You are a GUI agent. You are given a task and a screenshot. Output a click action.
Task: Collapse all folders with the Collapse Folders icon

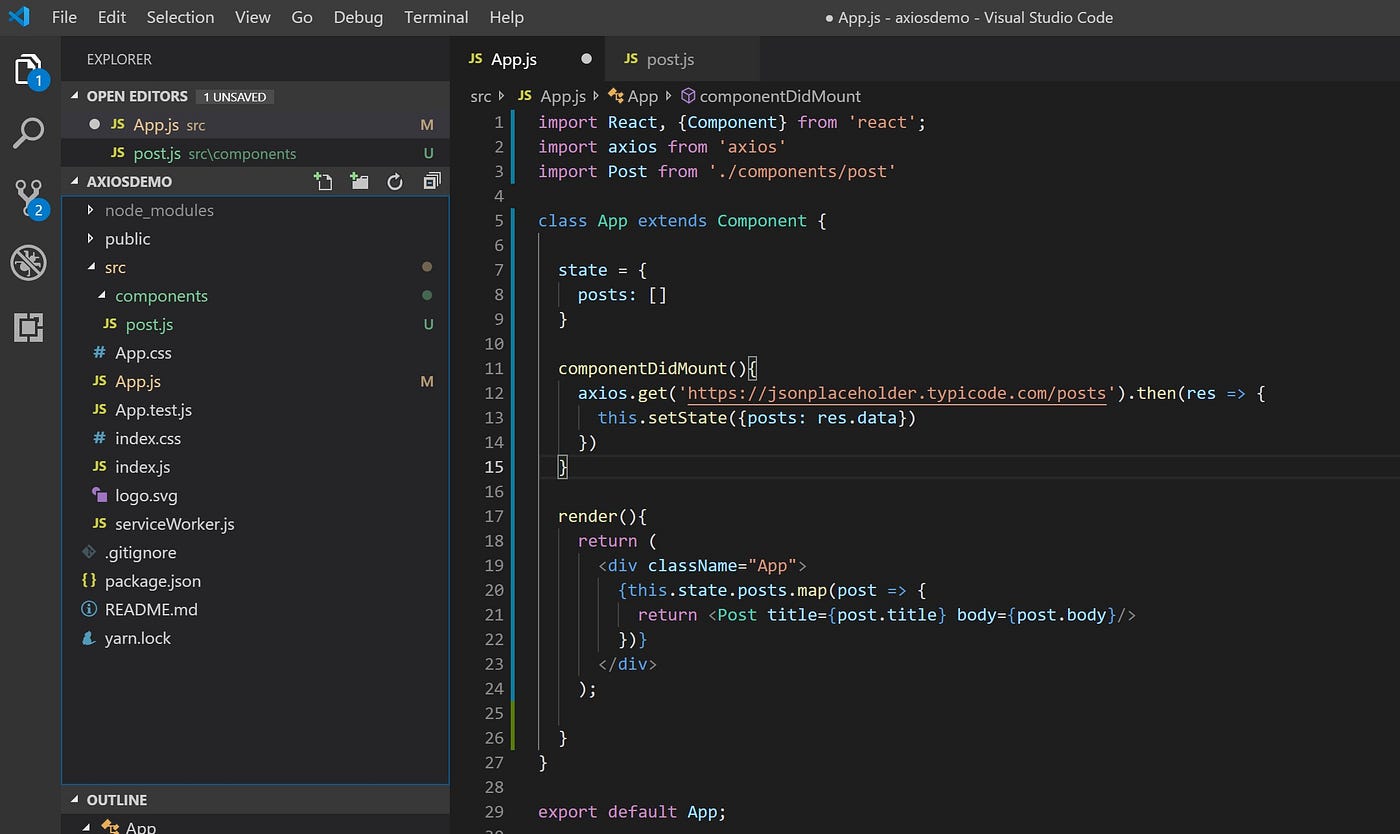pos(430,181)
